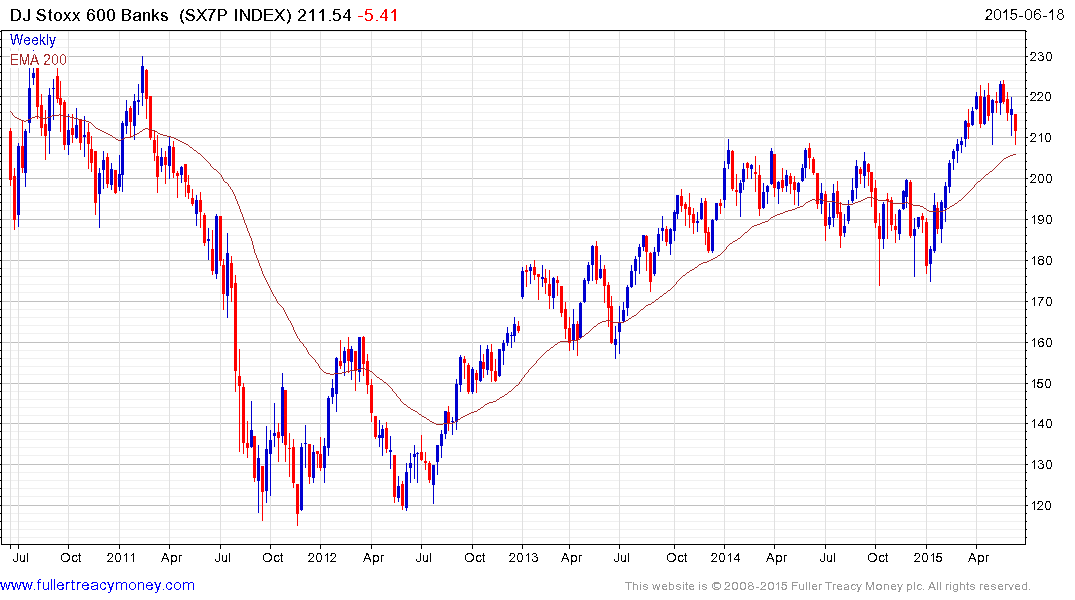The height and width of the screenshot is (600, 1075).
Task: Click the 210 price axis label
Action: (x=1041, y=138)
